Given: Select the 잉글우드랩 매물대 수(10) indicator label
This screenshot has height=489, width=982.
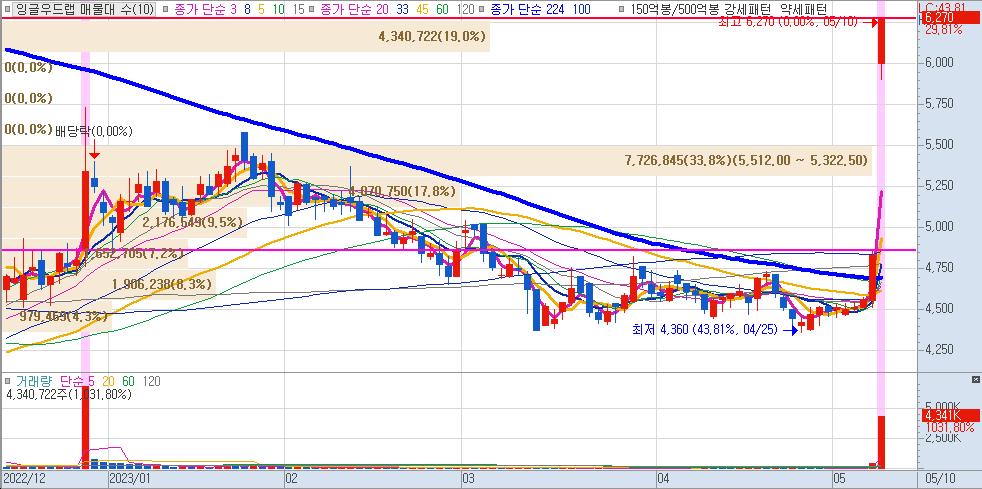Looking at the screenshot, I should click(x=83, y=9).
